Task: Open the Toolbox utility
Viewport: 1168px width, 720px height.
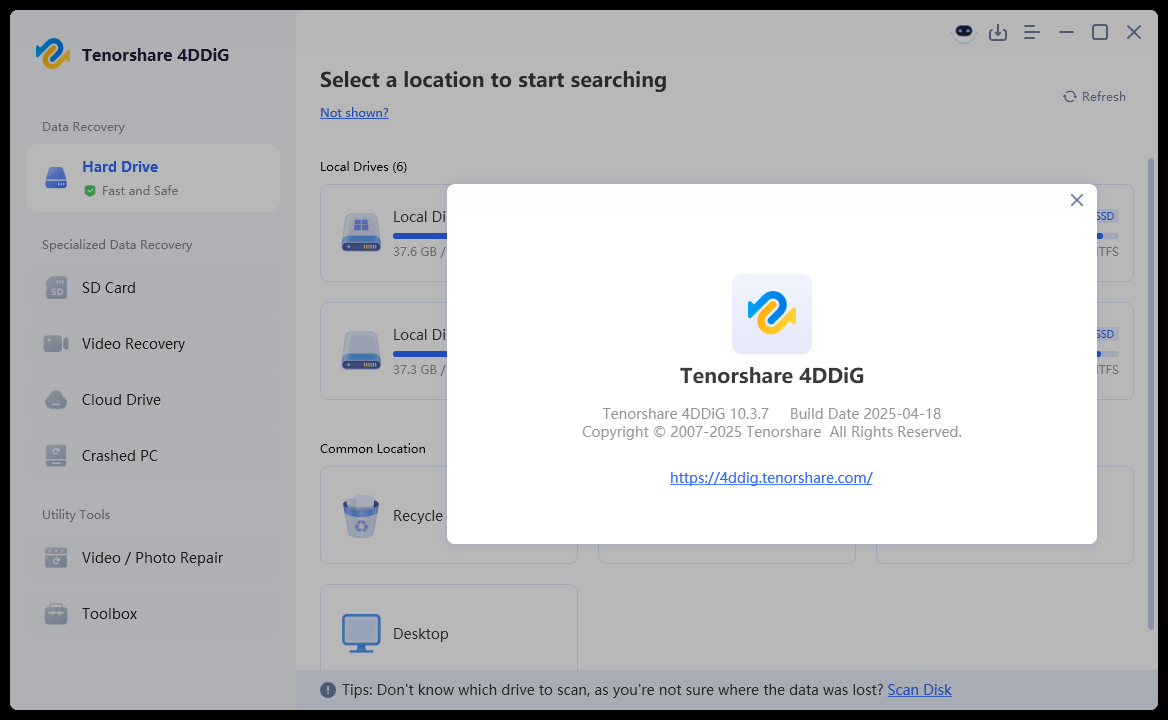Action: tap(153, 614)
